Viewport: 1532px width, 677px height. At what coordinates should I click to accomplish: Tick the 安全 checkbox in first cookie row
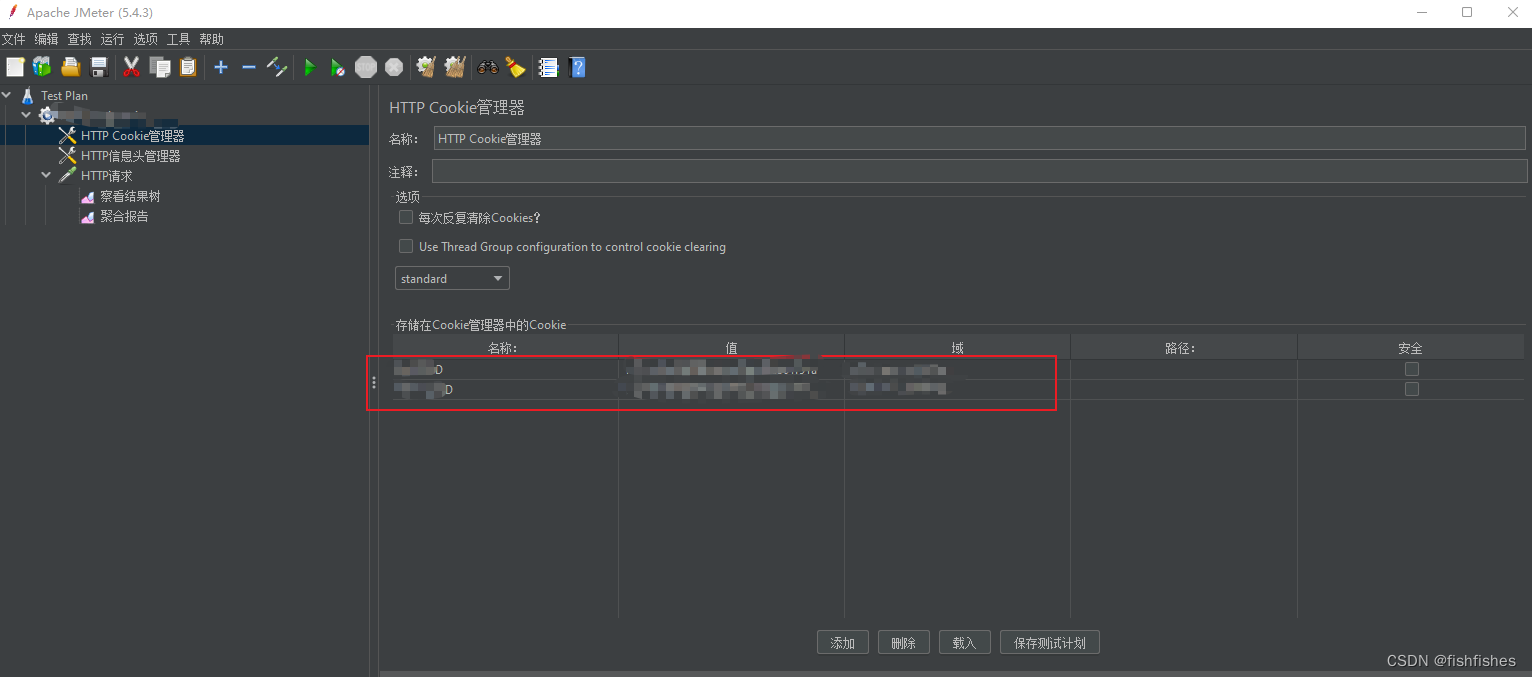click(1412, 369)
